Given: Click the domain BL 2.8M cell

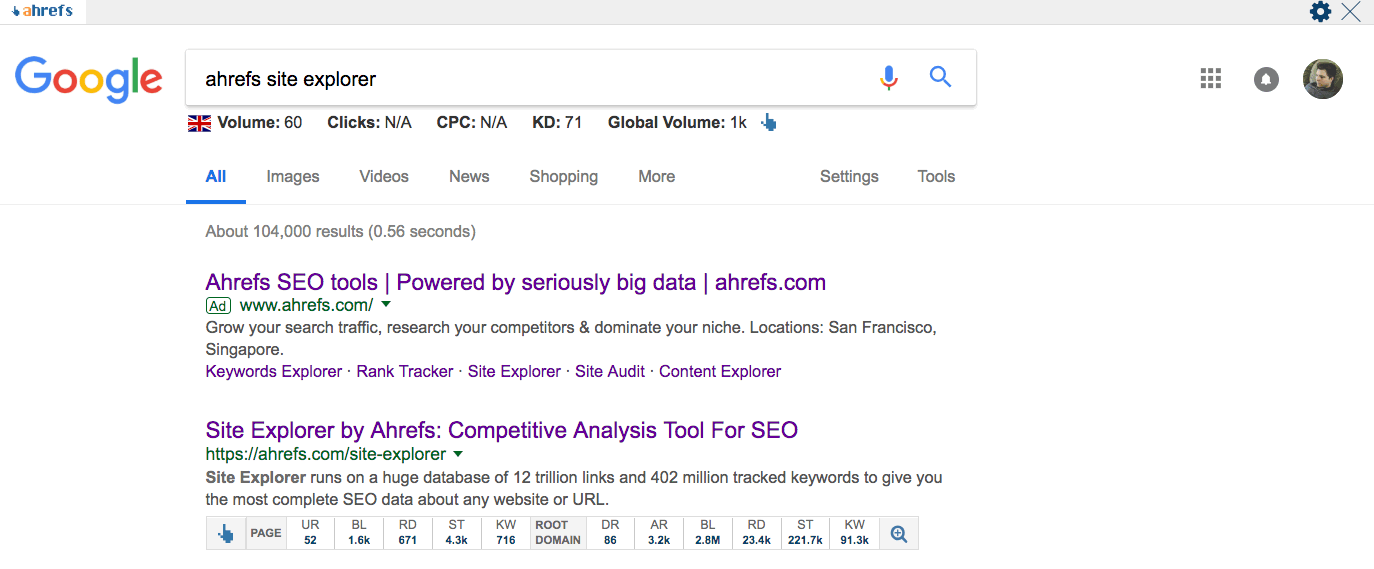Looking at the screenshot, I should 708,533.
